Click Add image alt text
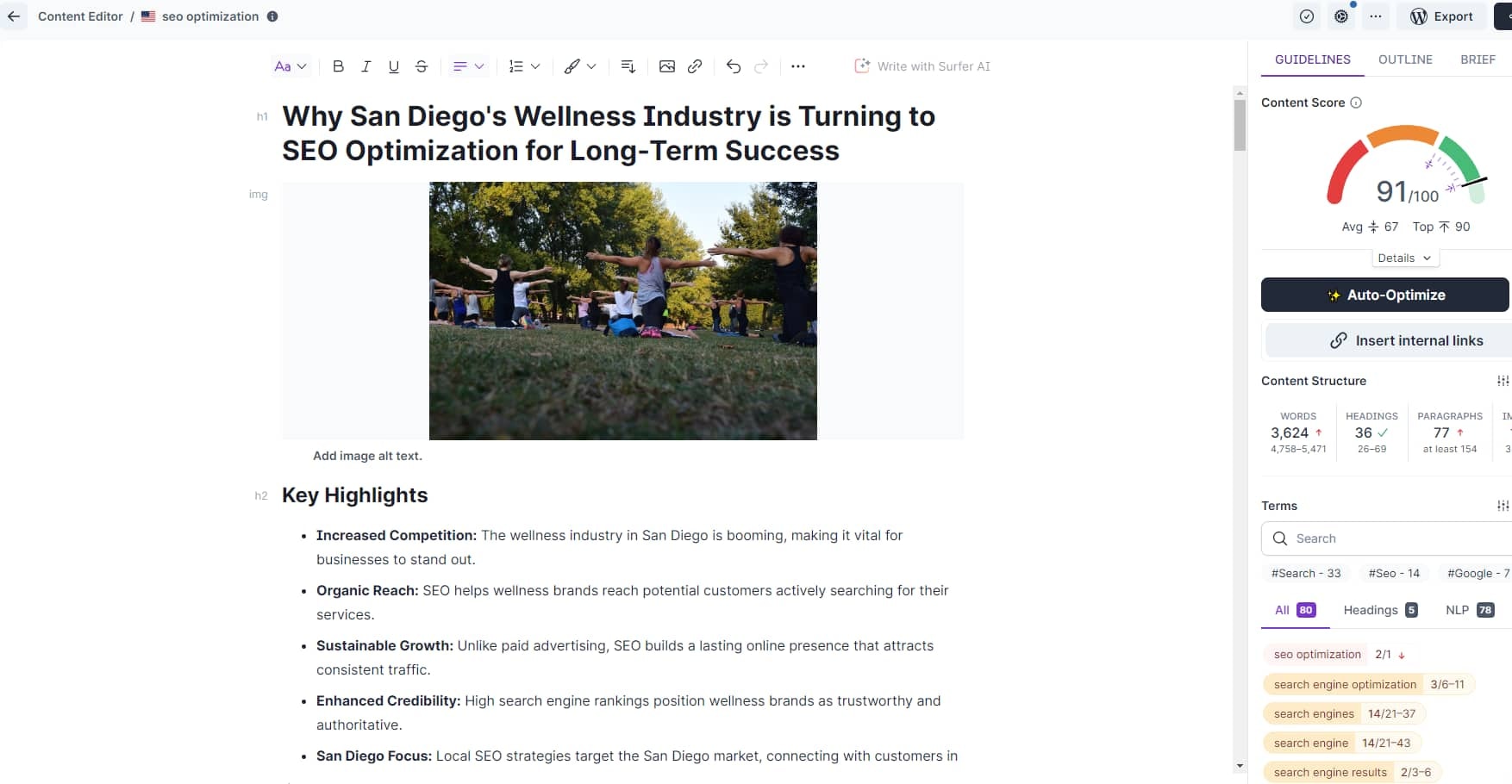The image size is (1512, 784). [367, 456]
